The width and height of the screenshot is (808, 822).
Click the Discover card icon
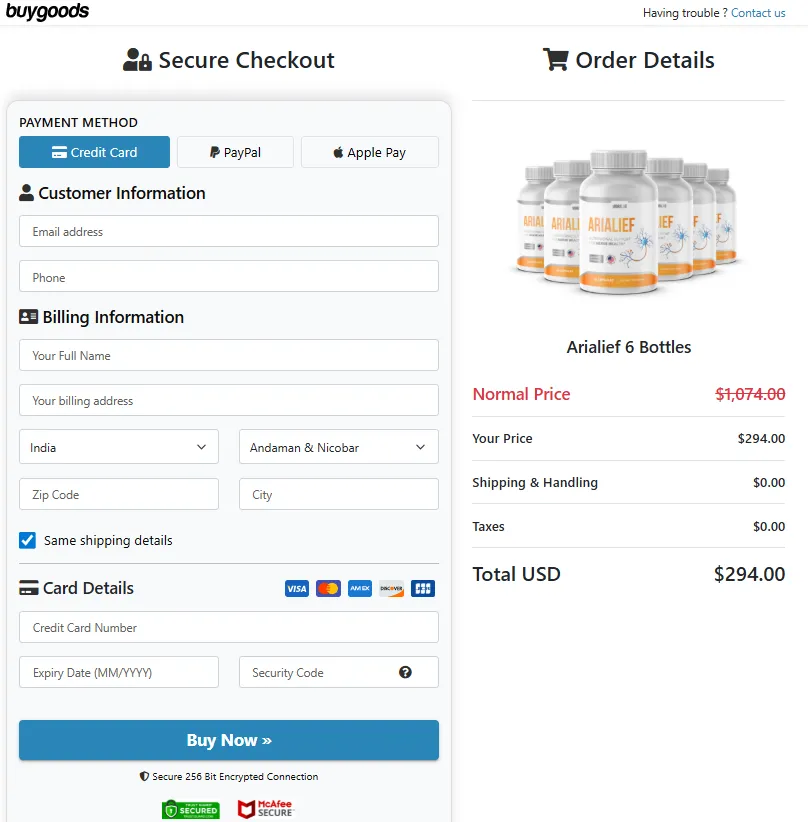point(391,589)
